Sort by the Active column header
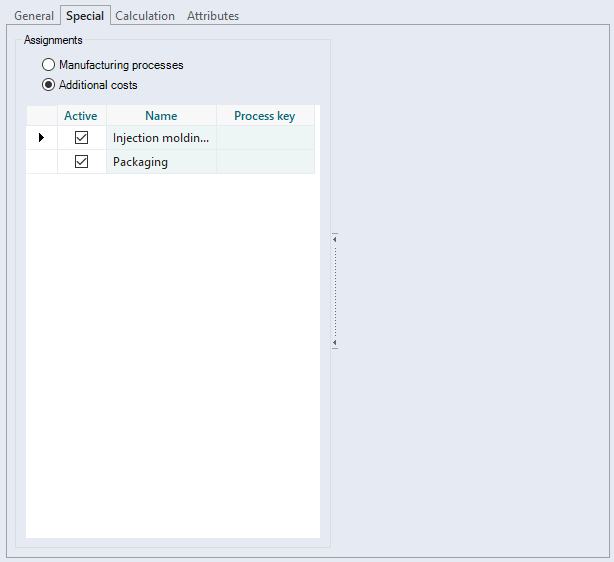Screen dimensions: 614x562 81,116
